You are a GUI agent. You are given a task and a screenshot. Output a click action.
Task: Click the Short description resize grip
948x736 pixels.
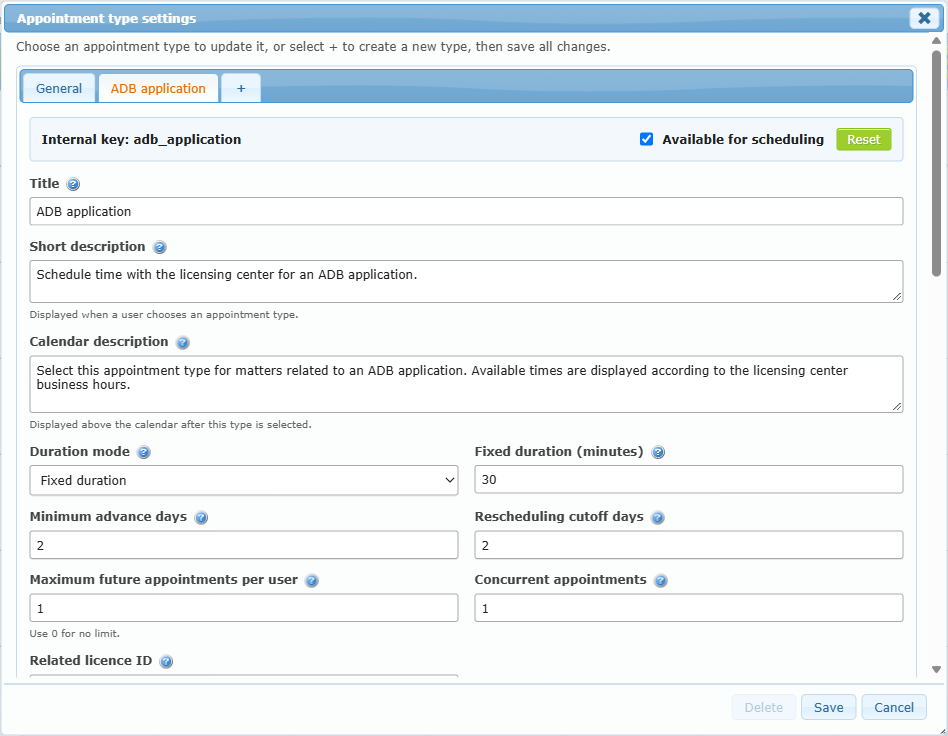[x=897, y=296]
